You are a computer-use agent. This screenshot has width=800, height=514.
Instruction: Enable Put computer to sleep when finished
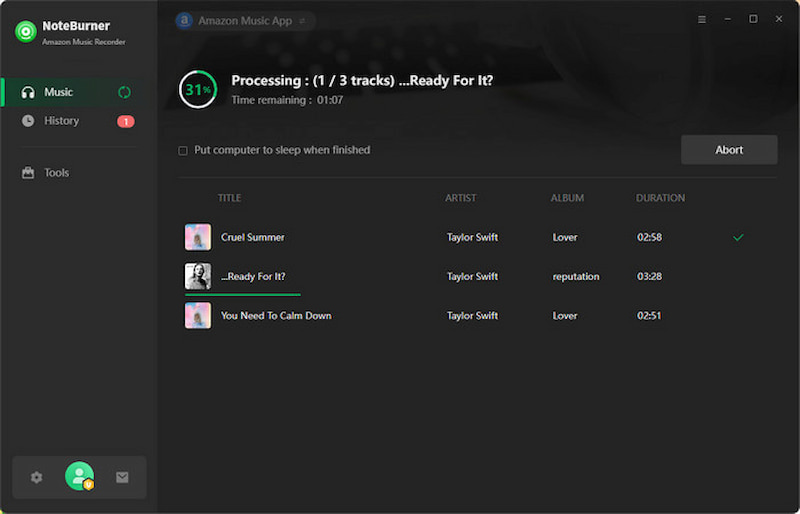183,151
